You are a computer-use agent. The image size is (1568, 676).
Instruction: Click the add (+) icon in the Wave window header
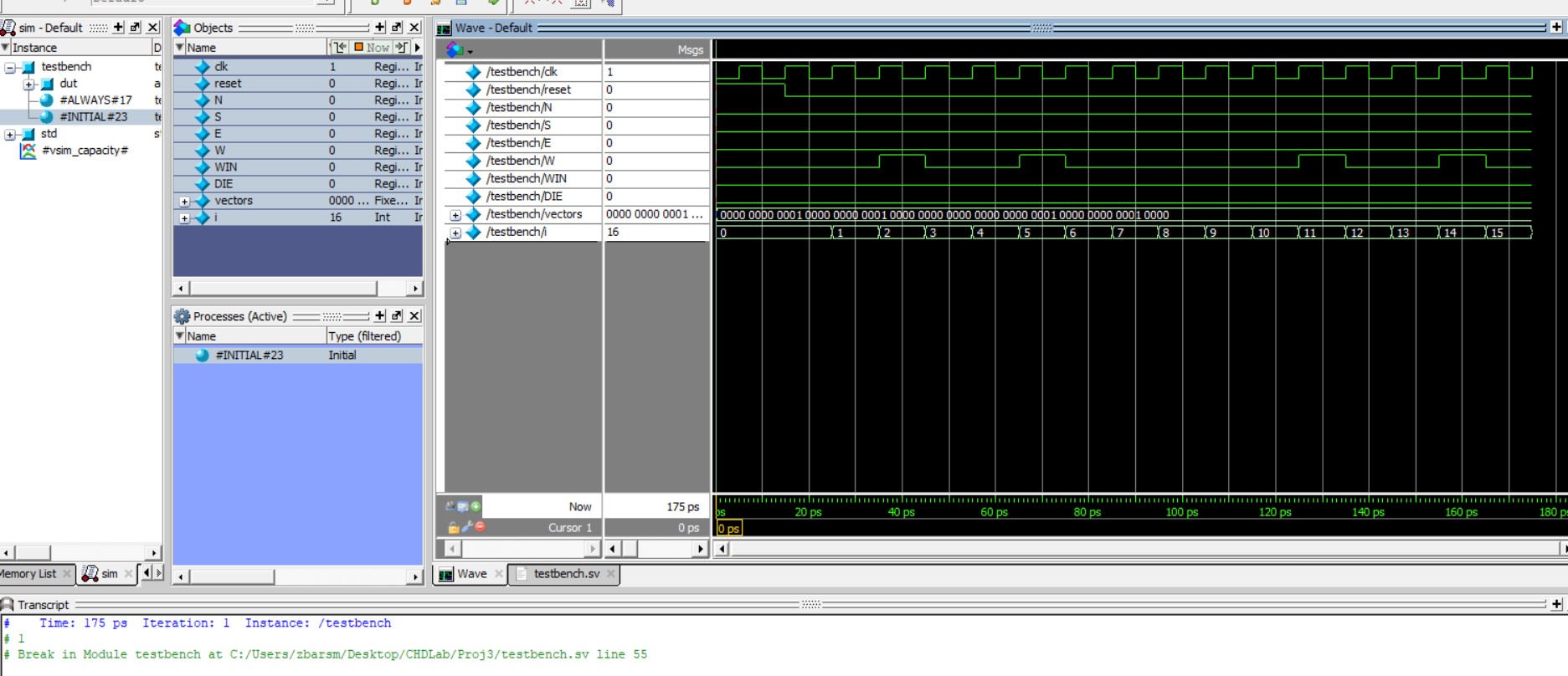1556,28
